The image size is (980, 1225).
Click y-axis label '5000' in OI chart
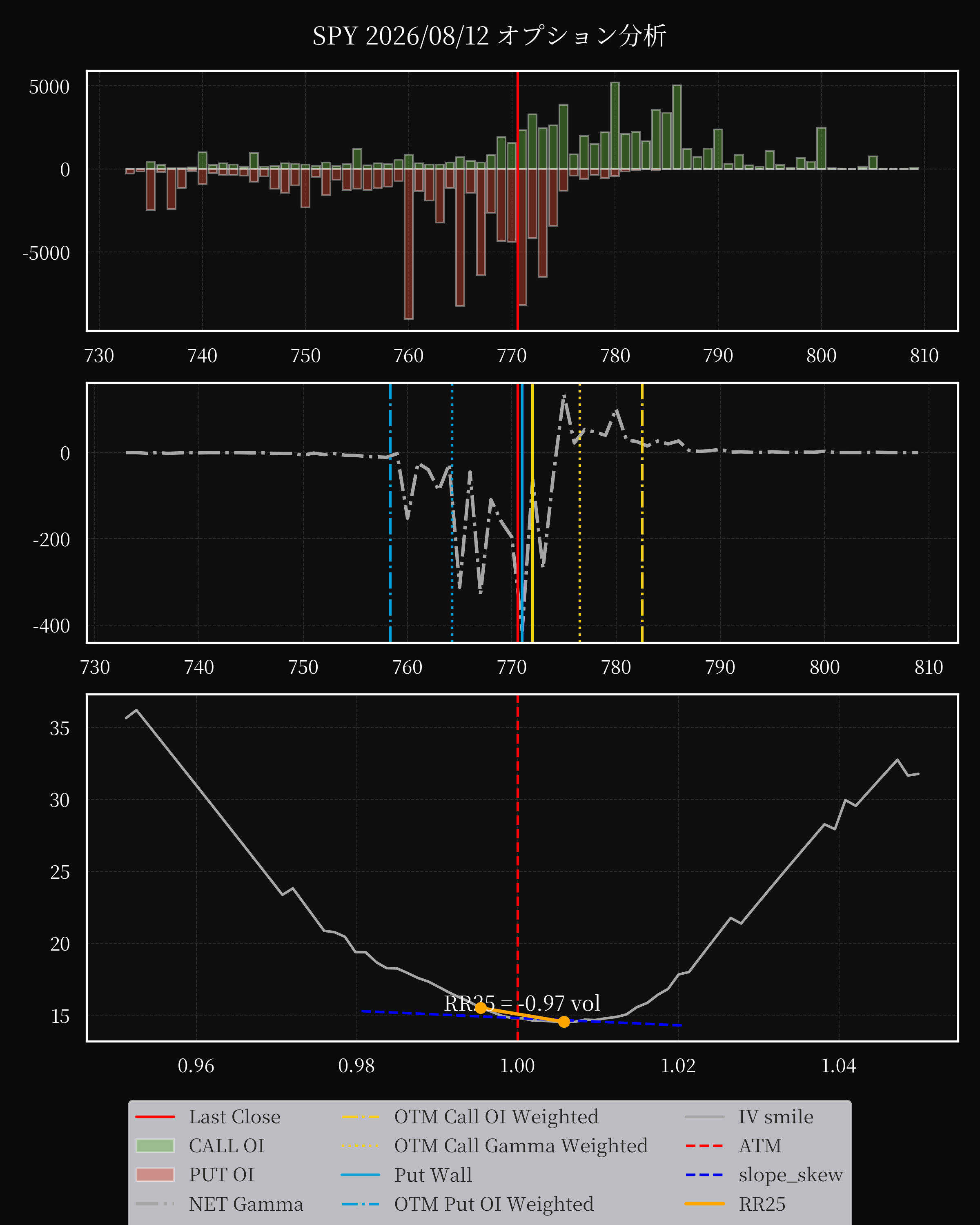pos(49,87)
